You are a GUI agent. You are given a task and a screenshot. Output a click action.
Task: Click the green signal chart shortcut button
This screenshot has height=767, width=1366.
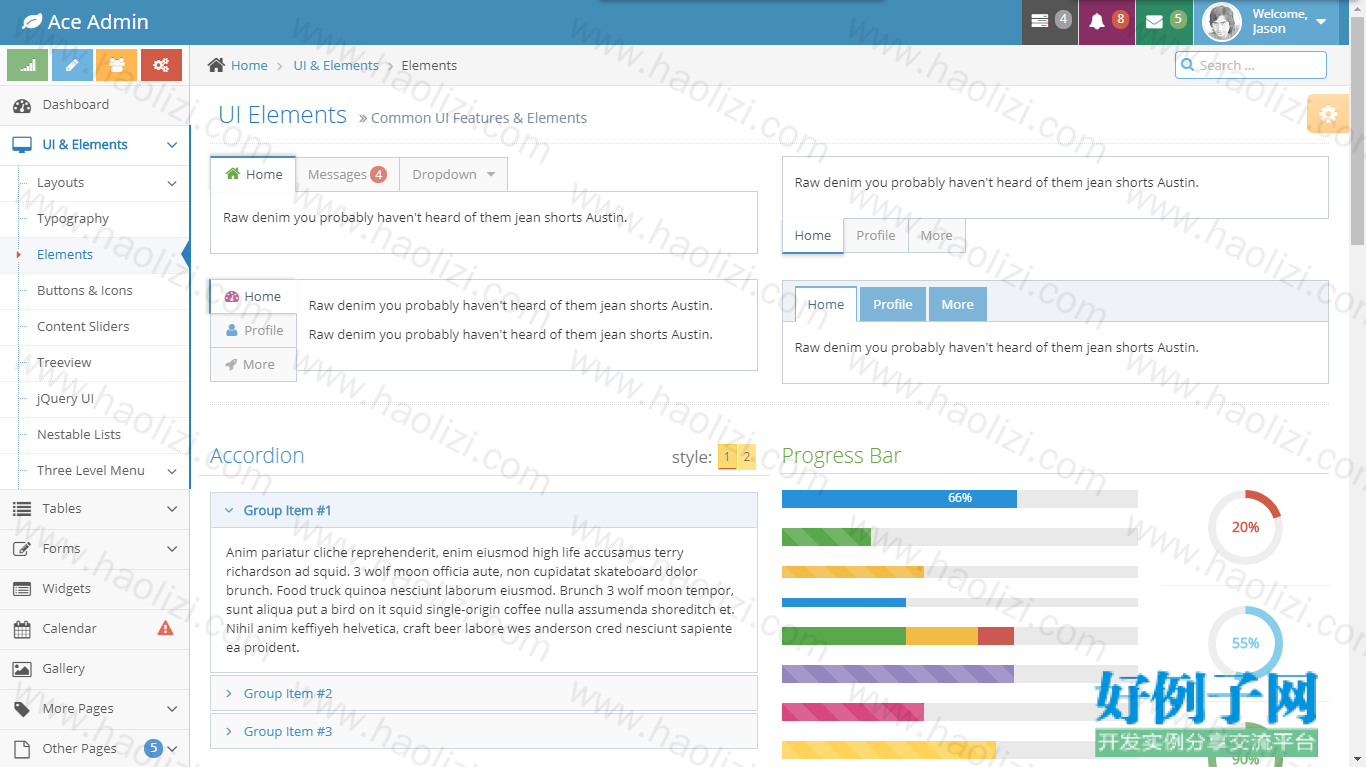point(28,65)
